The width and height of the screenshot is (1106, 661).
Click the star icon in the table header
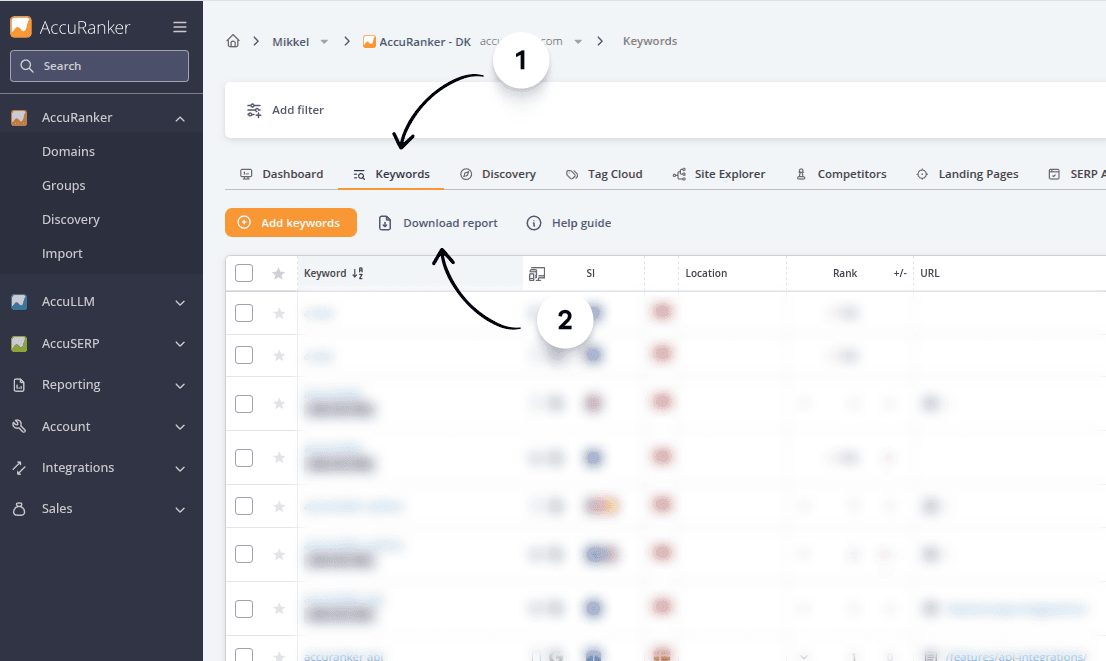pos(279,274)
